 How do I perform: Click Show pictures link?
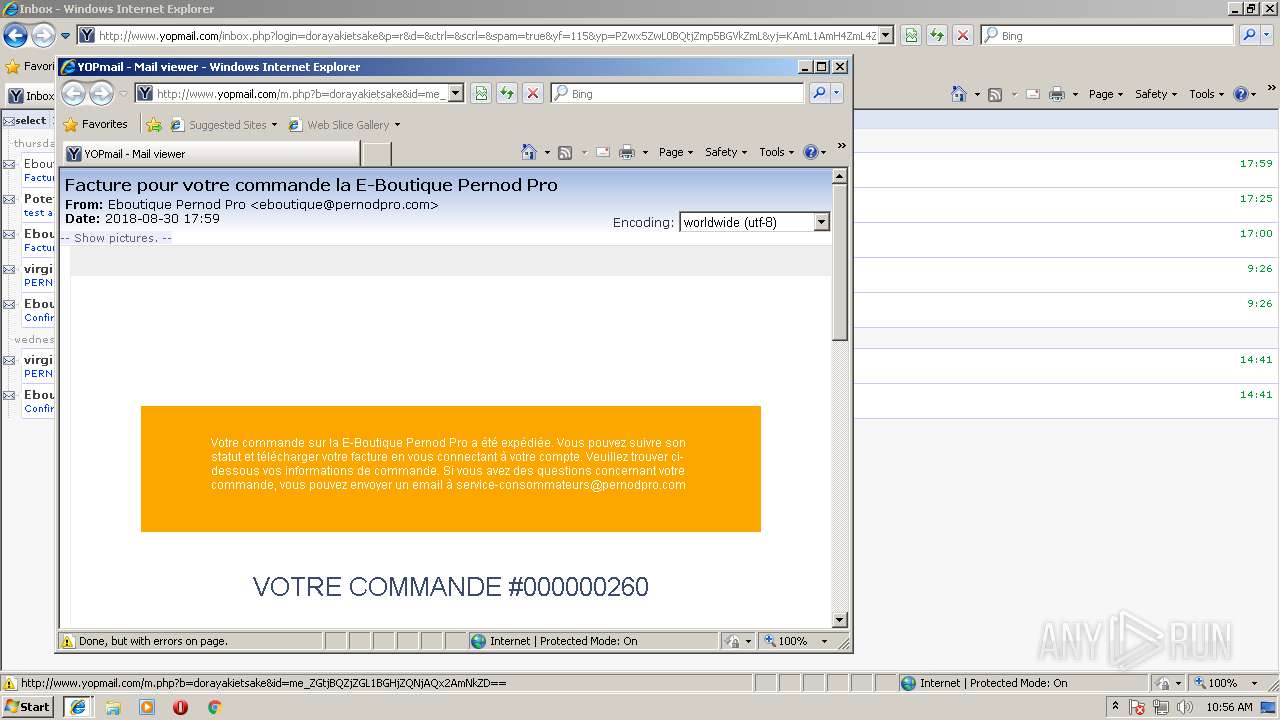tap(116, 238)
